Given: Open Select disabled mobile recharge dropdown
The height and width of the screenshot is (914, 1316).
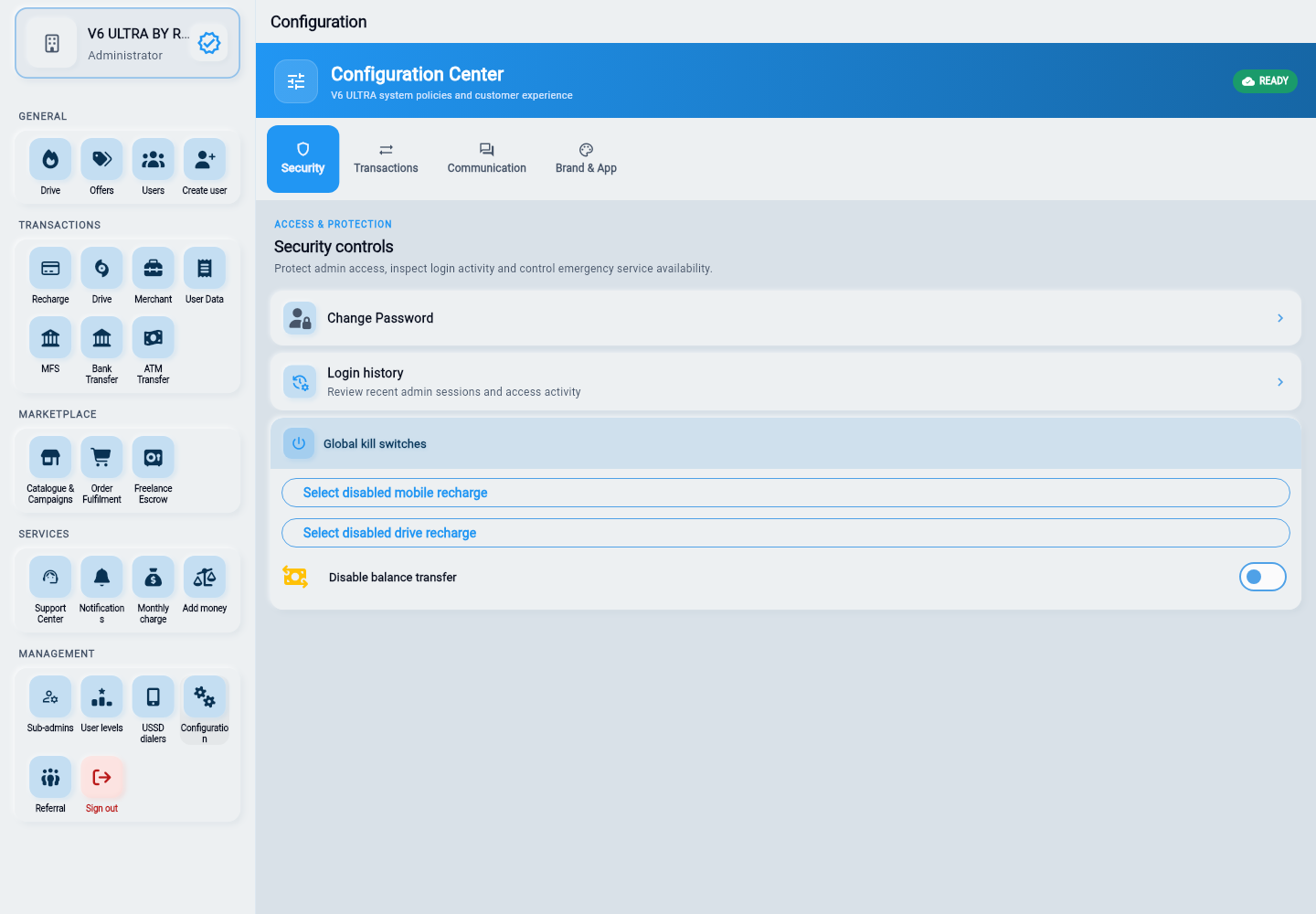Looking at the screenshot, I should tap(785, 493).
